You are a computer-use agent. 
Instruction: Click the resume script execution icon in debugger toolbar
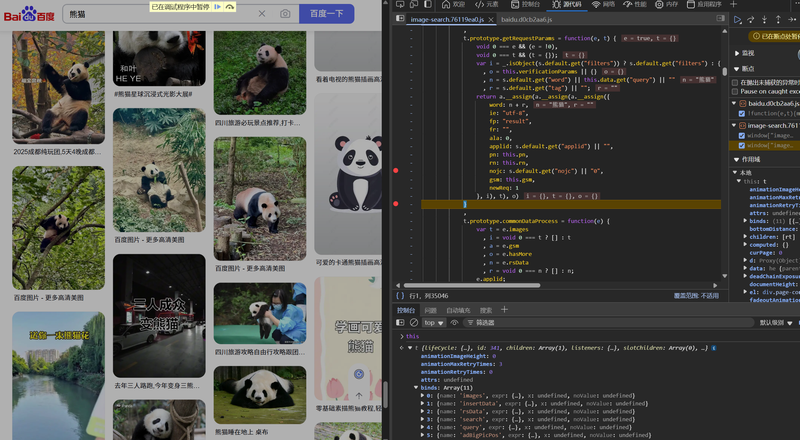tap(738, 19)
